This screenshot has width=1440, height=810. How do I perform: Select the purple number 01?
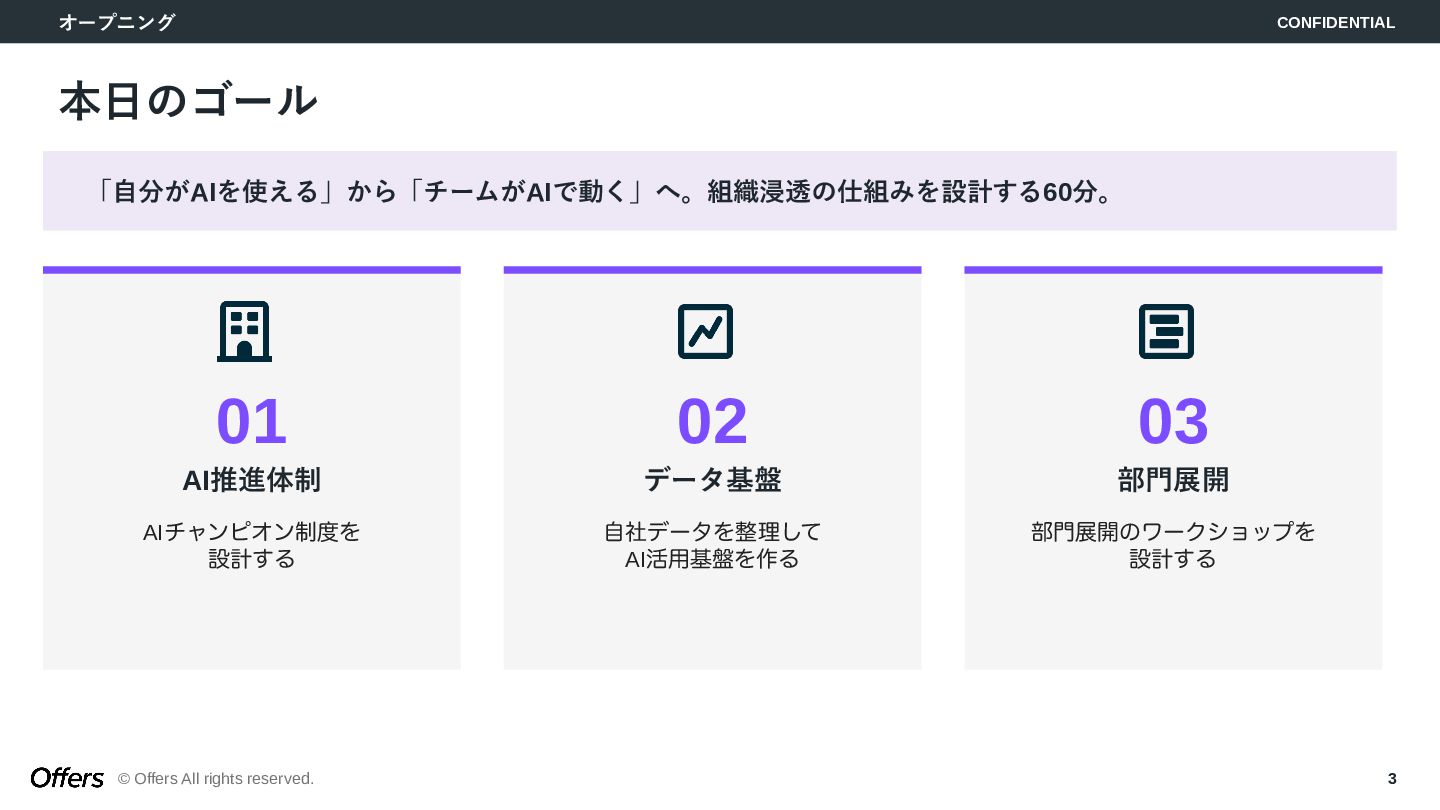tap(251, 421)
